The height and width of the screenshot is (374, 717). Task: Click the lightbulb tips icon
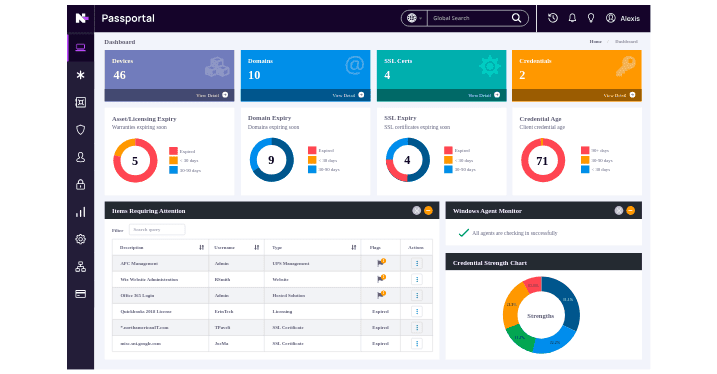591,18
